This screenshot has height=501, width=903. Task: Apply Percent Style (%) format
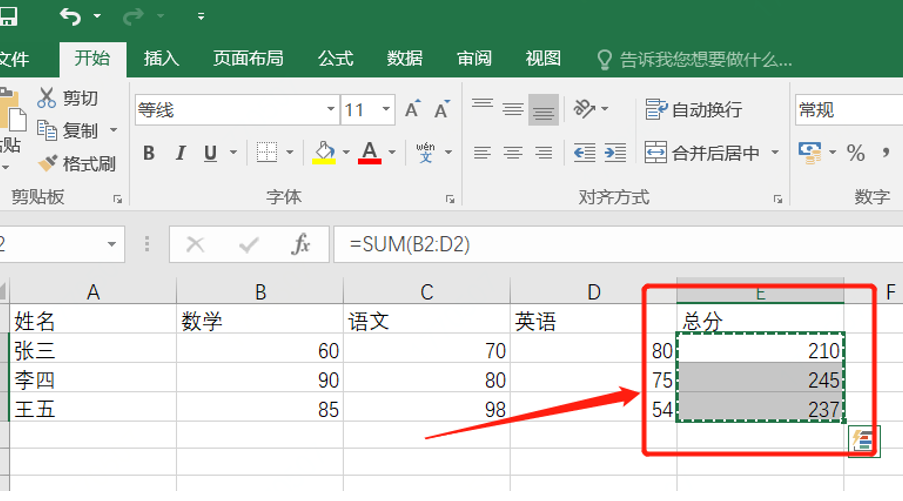856,153
